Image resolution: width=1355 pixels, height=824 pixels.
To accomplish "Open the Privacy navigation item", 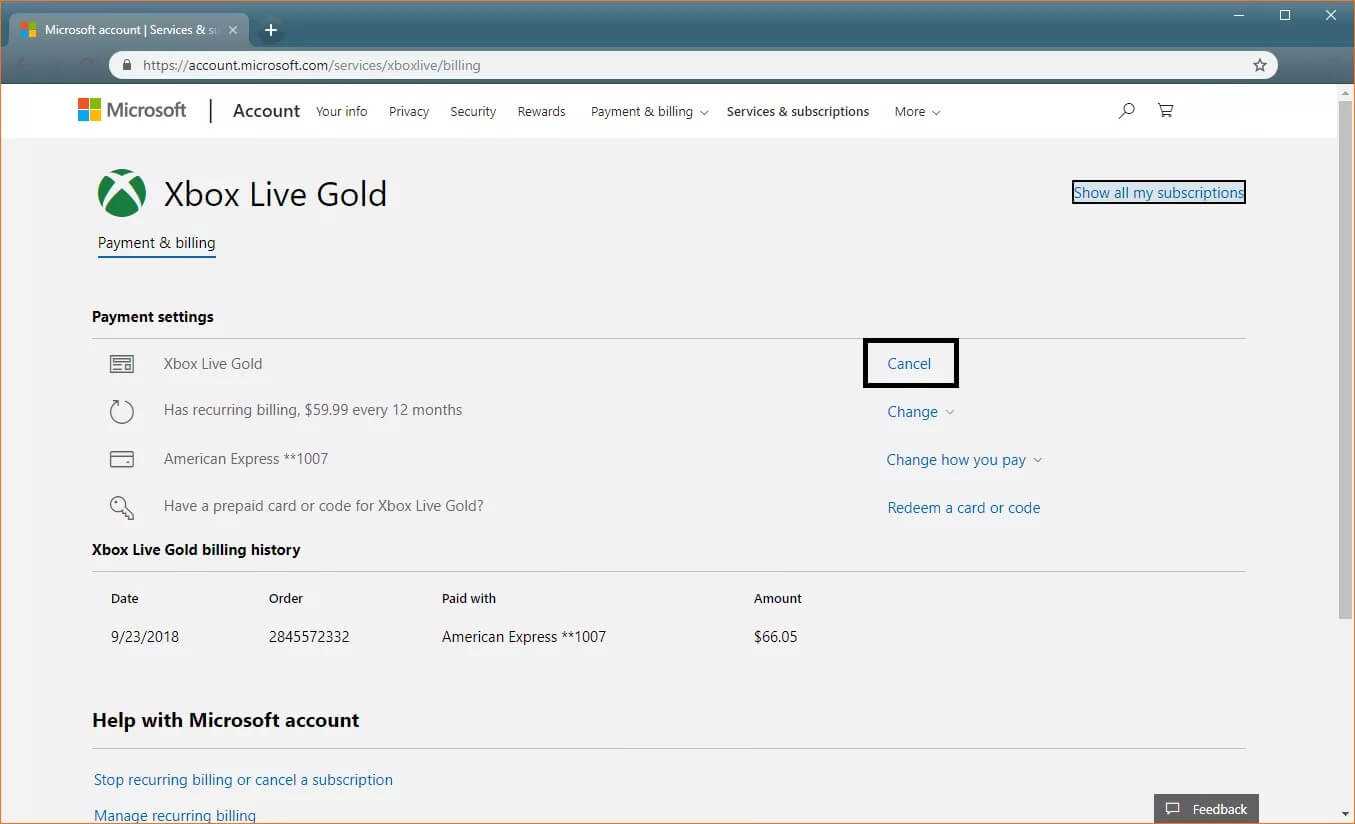I will pyautogui.click(x=409, y=112).
